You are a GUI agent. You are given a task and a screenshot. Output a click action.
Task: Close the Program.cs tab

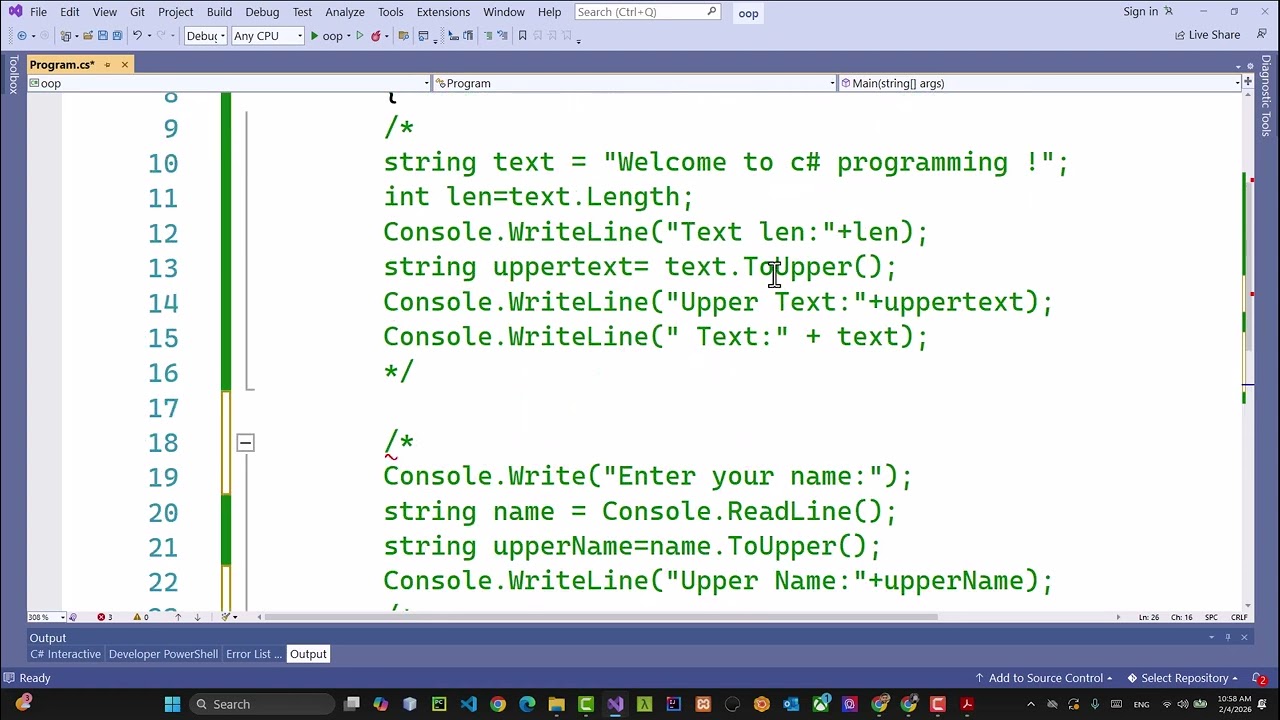coord(124,65)
